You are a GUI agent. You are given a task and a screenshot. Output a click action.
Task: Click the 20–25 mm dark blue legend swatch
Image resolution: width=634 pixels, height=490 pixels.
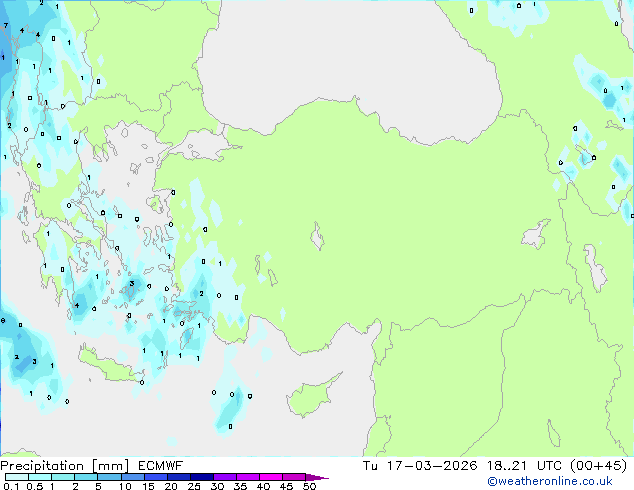click(x=178, y=477)
